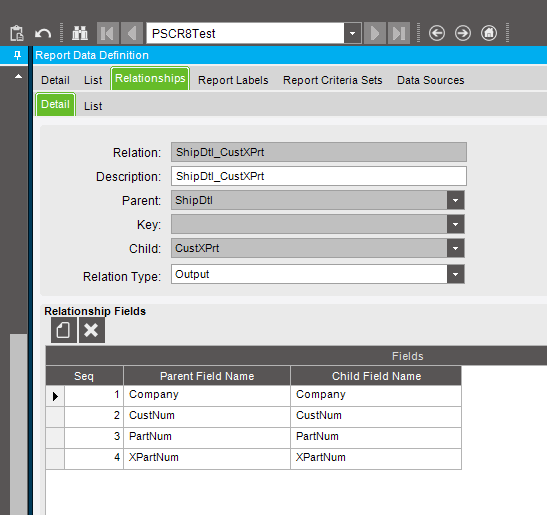Click the Description input field
Image resolution: width=547 pixels, height=515 pixels.
click(x=319, y=176)
